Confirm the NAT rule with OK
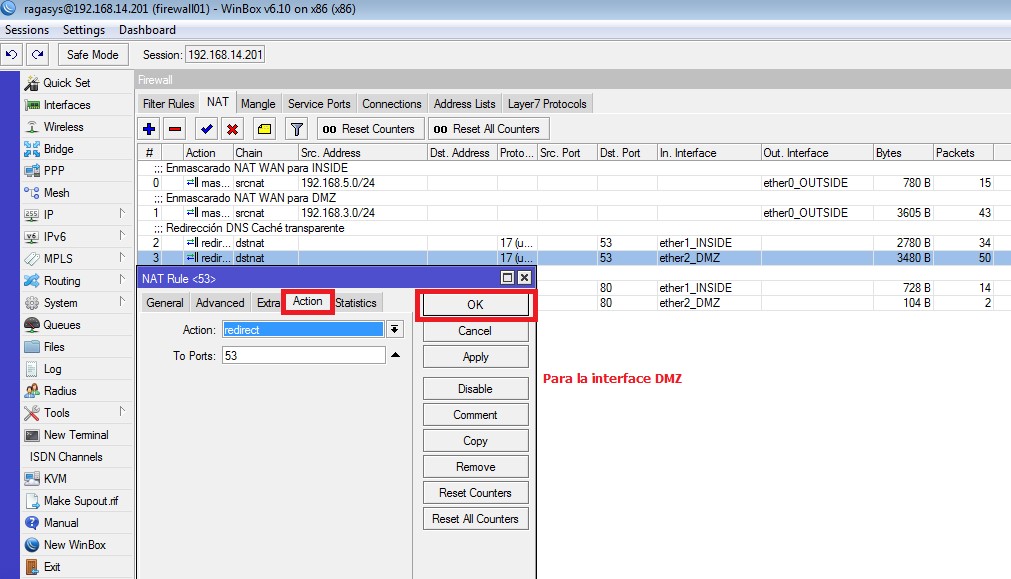Image resolution: width=1011 pixels, height=579 pixels. coord(475,304)
